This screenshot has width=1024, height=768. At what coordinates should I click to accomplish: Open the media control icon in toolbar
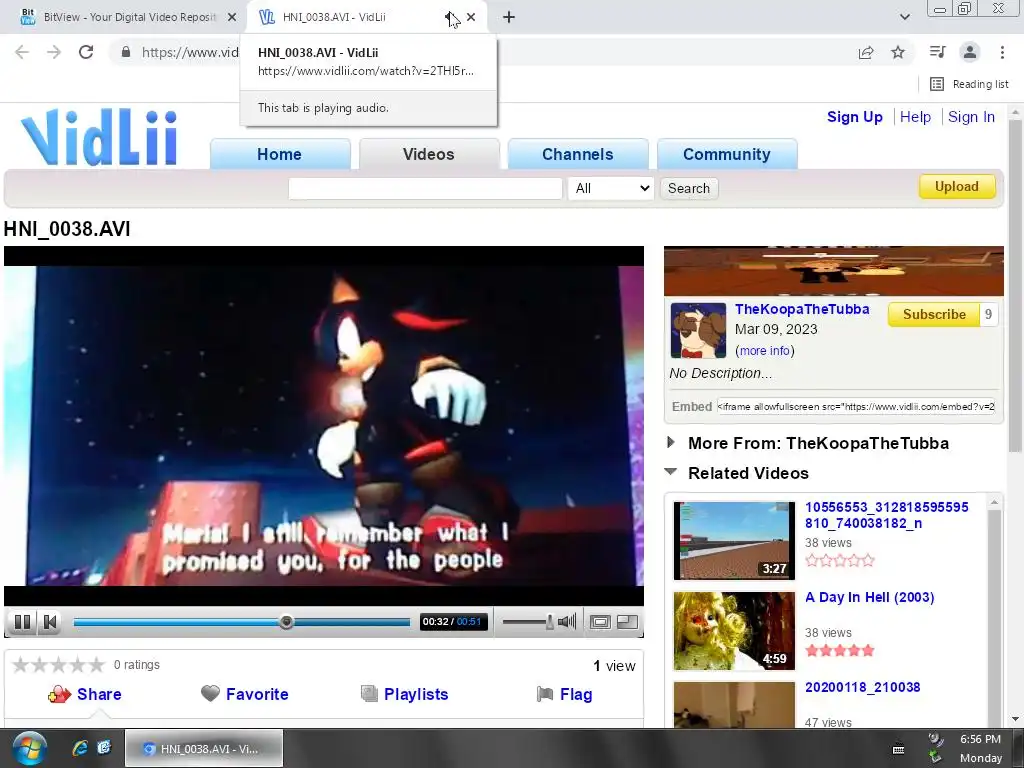[x=937, y=52]
